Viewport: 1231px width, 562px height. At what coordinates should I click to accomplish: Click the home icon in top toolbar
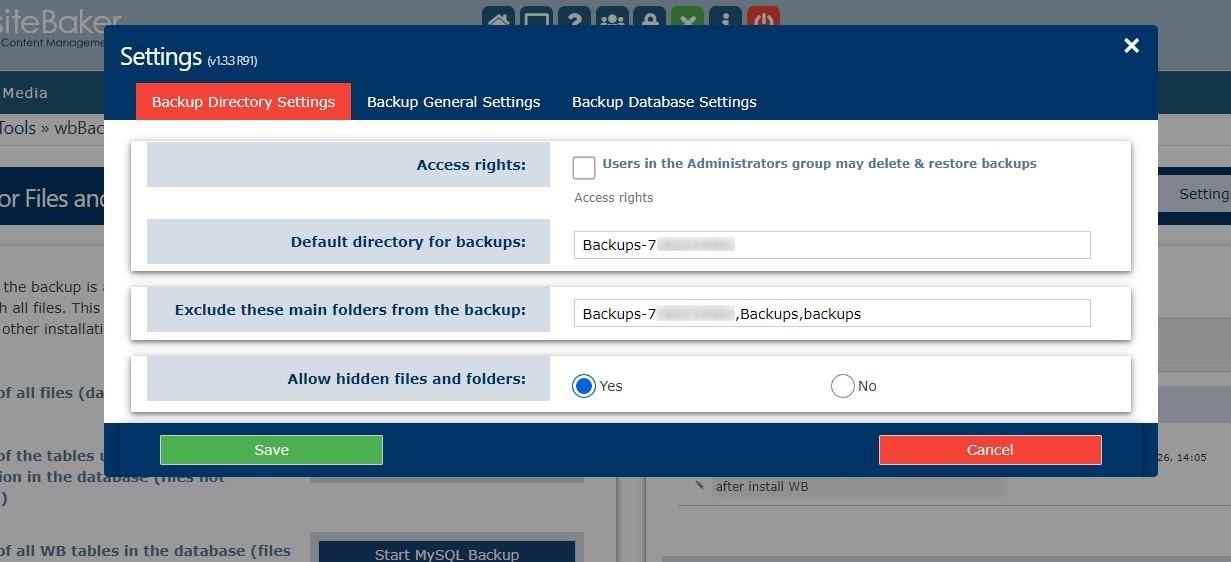click(498, 18)
